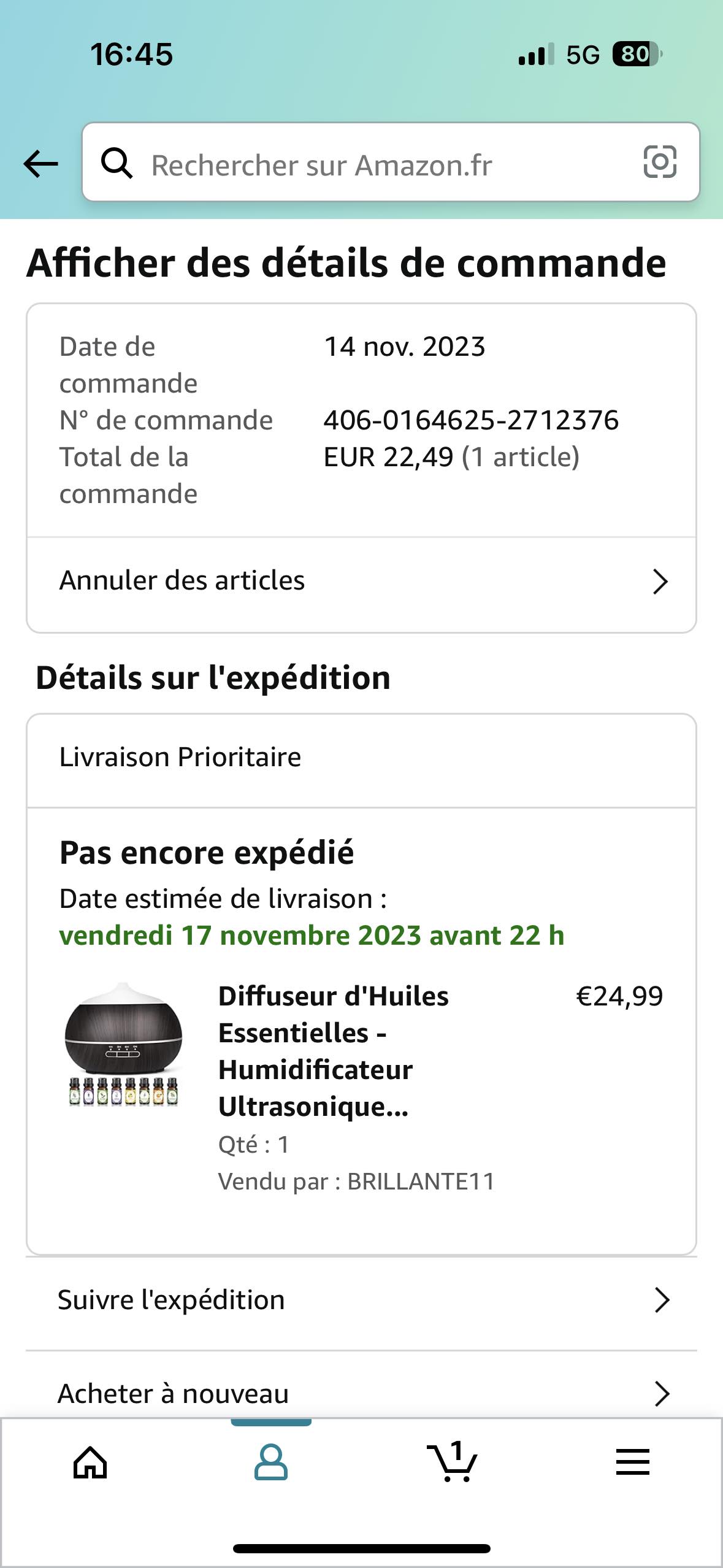Tap the magnifying glass search icon
Screen dimensions: 723x1568
click(x=117, y=163)
